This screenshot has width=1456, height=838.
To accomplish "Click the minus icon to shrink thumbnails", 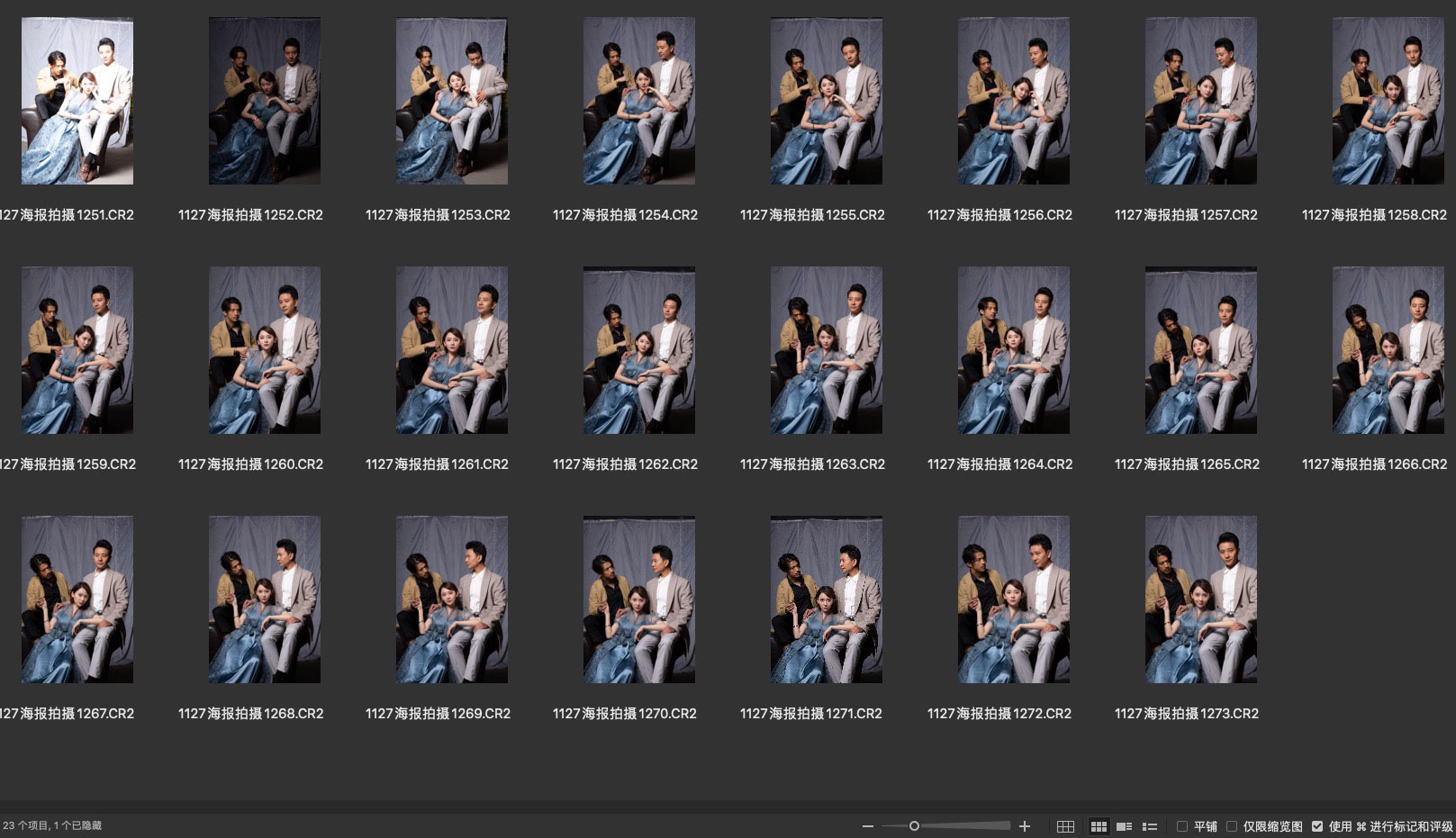I will pyautogui.click(x=867, y=826).
